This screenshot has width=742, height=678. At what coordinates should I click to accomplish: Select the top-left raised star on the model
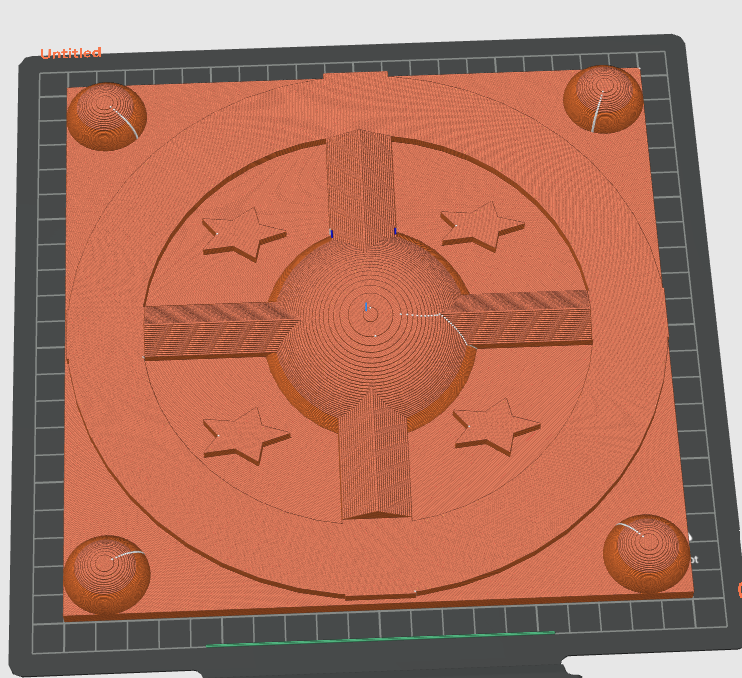click(243, 233)
